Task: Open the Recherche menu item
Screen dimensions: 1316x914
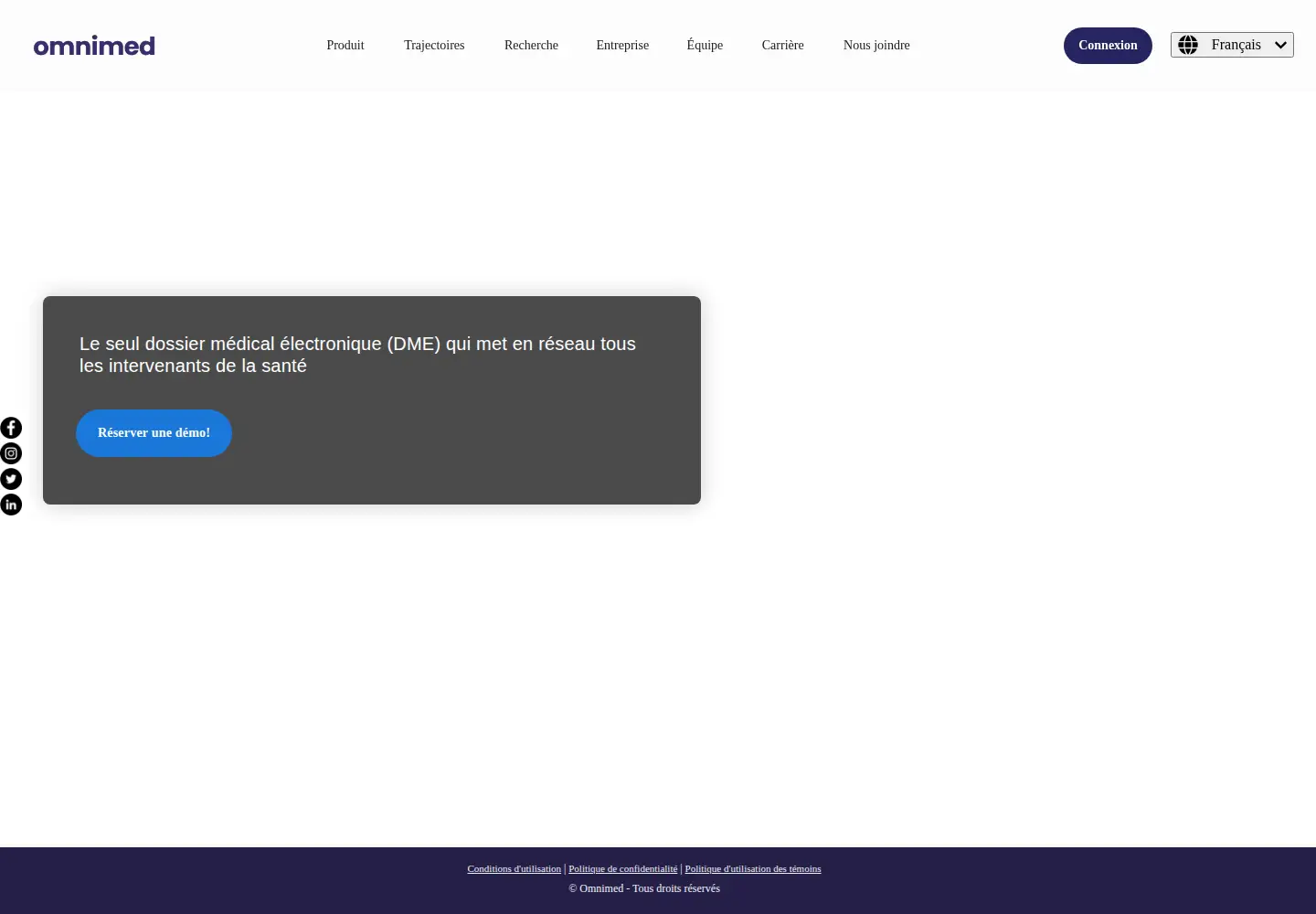Action: pyautogui.click(x=531, y=45)
